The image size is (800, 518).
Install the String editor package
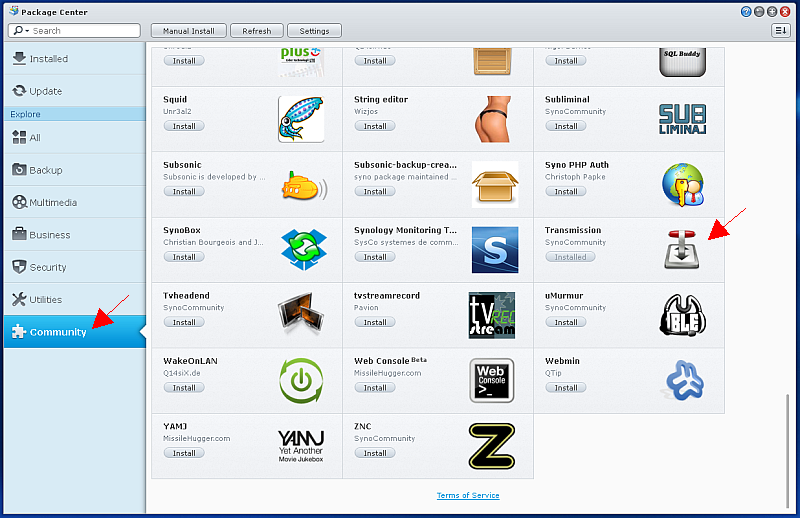click(x=375, y=126)
